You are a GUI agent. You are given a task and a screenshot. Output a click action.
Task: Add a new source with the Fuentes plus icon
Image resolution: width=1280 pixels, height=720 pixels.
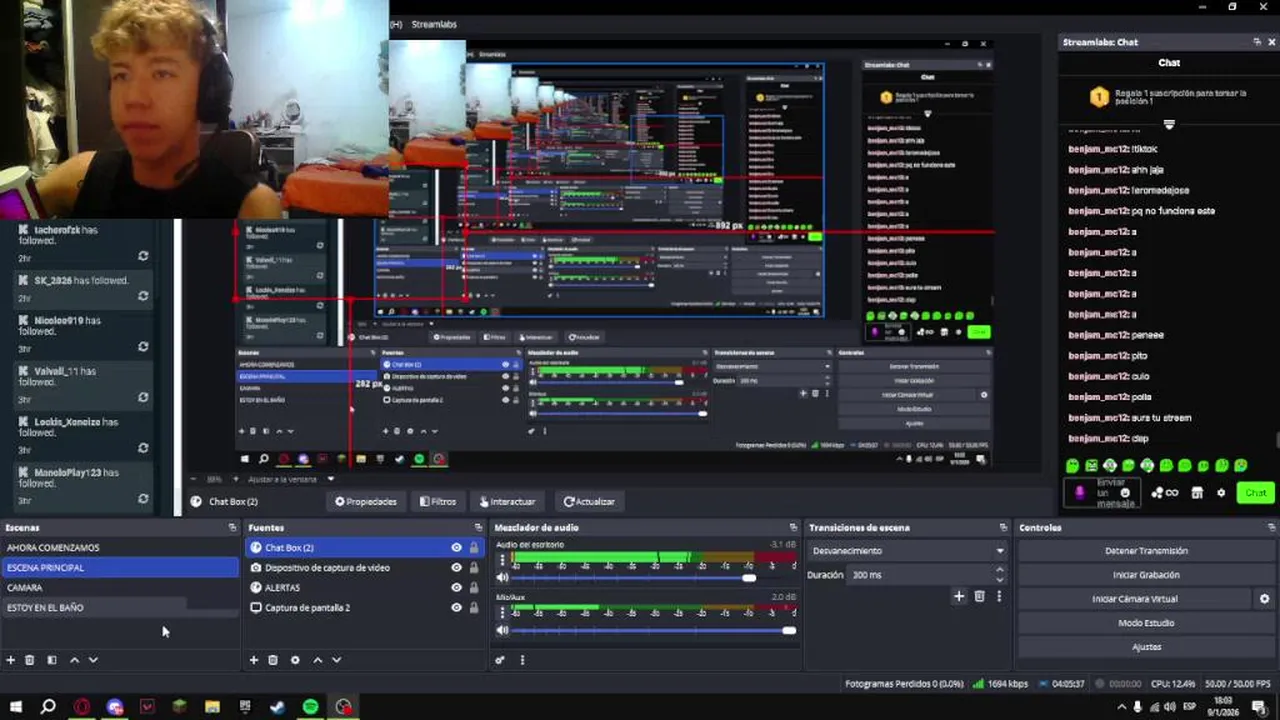[x=254, y=660]
